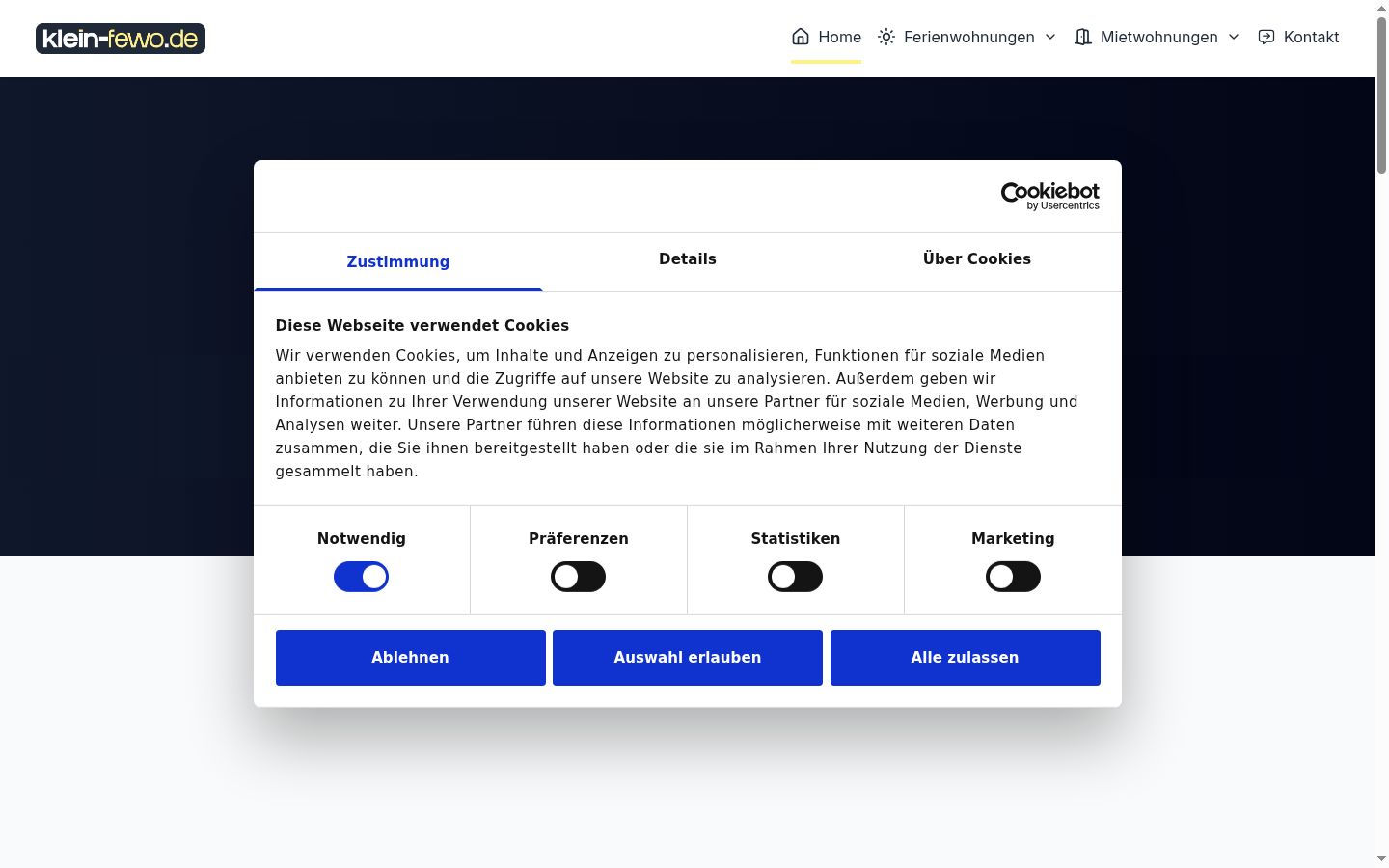Click the page's vertical scrollbar thumb
Viewport: 1389px width, 868px height.
(1381, 95)
